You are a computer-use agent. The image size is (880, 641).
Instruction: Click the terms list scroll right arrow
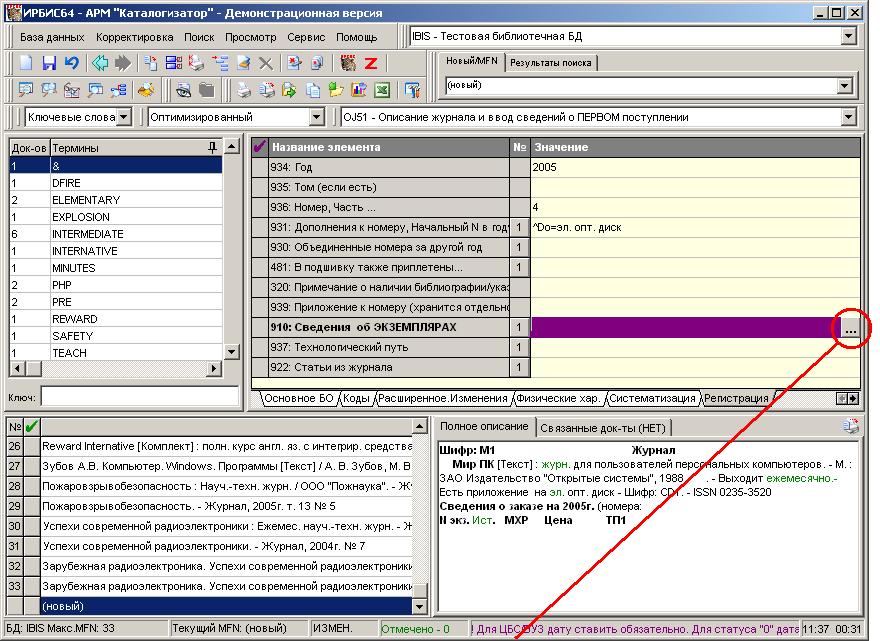pyautogui.click(x=213, y=369)
